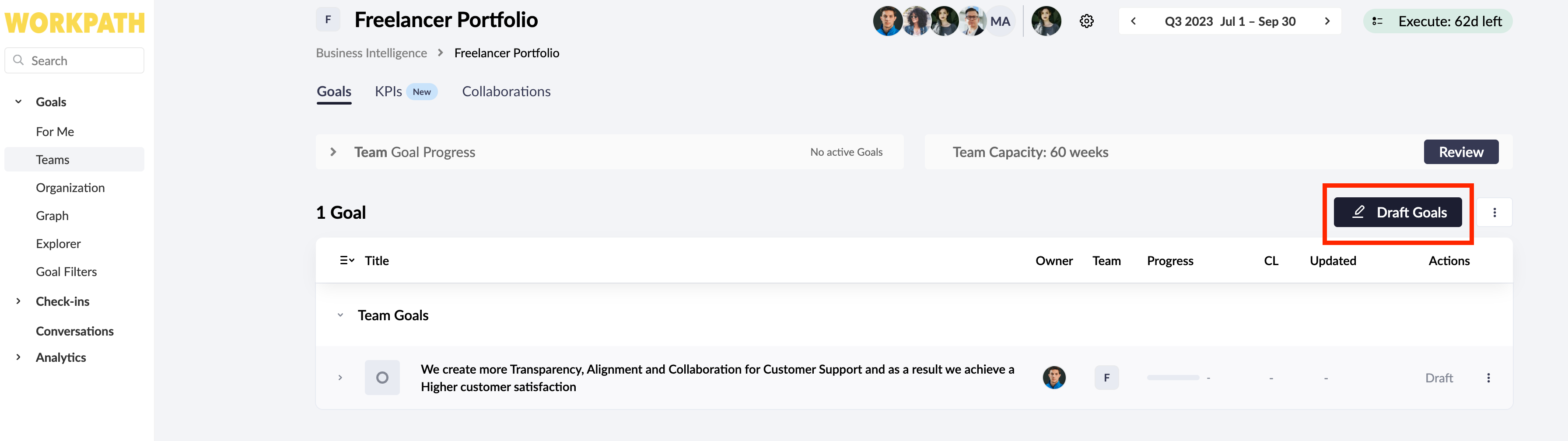This screenshot has width=1568, height=441.
Task: Click the Draft Goals button
Action: pos(1397,213)
